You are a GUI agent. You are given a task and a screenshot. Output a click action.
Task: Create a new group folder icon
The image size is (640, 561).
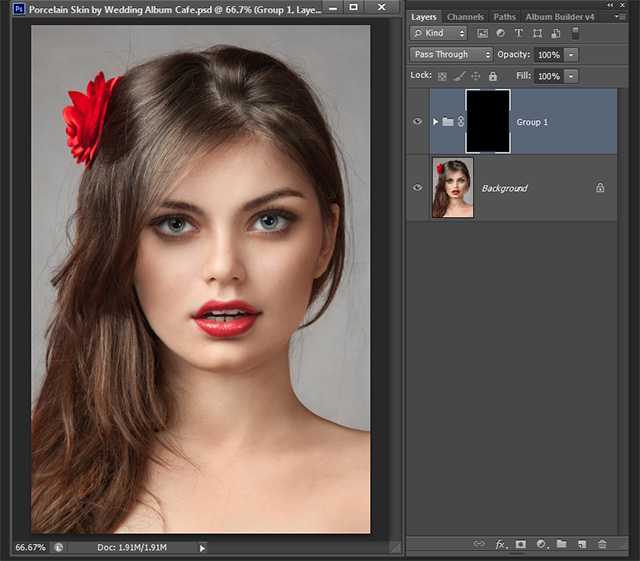click(x=561, y=544)
